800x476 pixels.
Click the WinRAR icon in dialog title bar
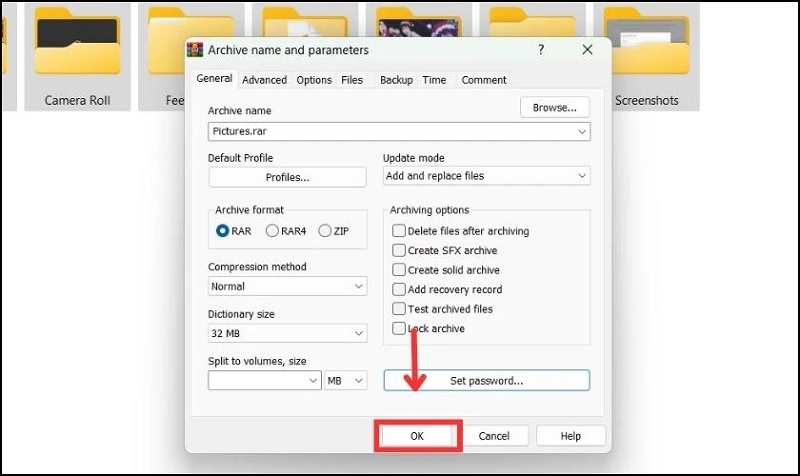click(198, 50)
